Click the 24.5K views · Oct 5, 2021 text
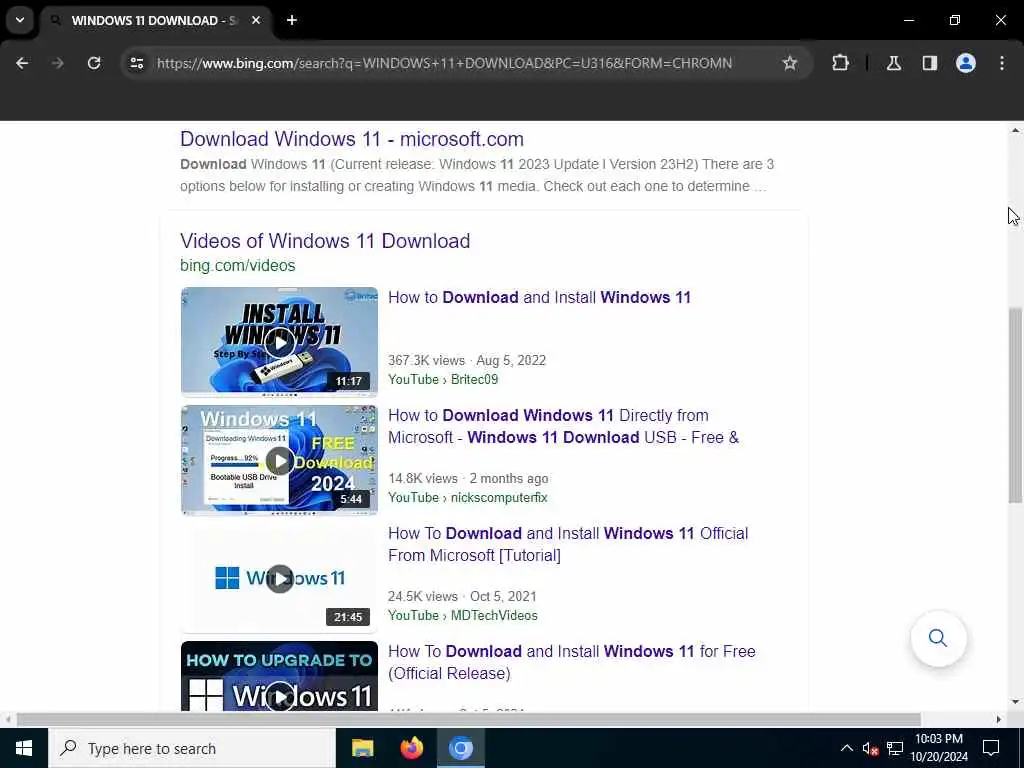This screenshot has height=768, width=1024. point(462,597)
